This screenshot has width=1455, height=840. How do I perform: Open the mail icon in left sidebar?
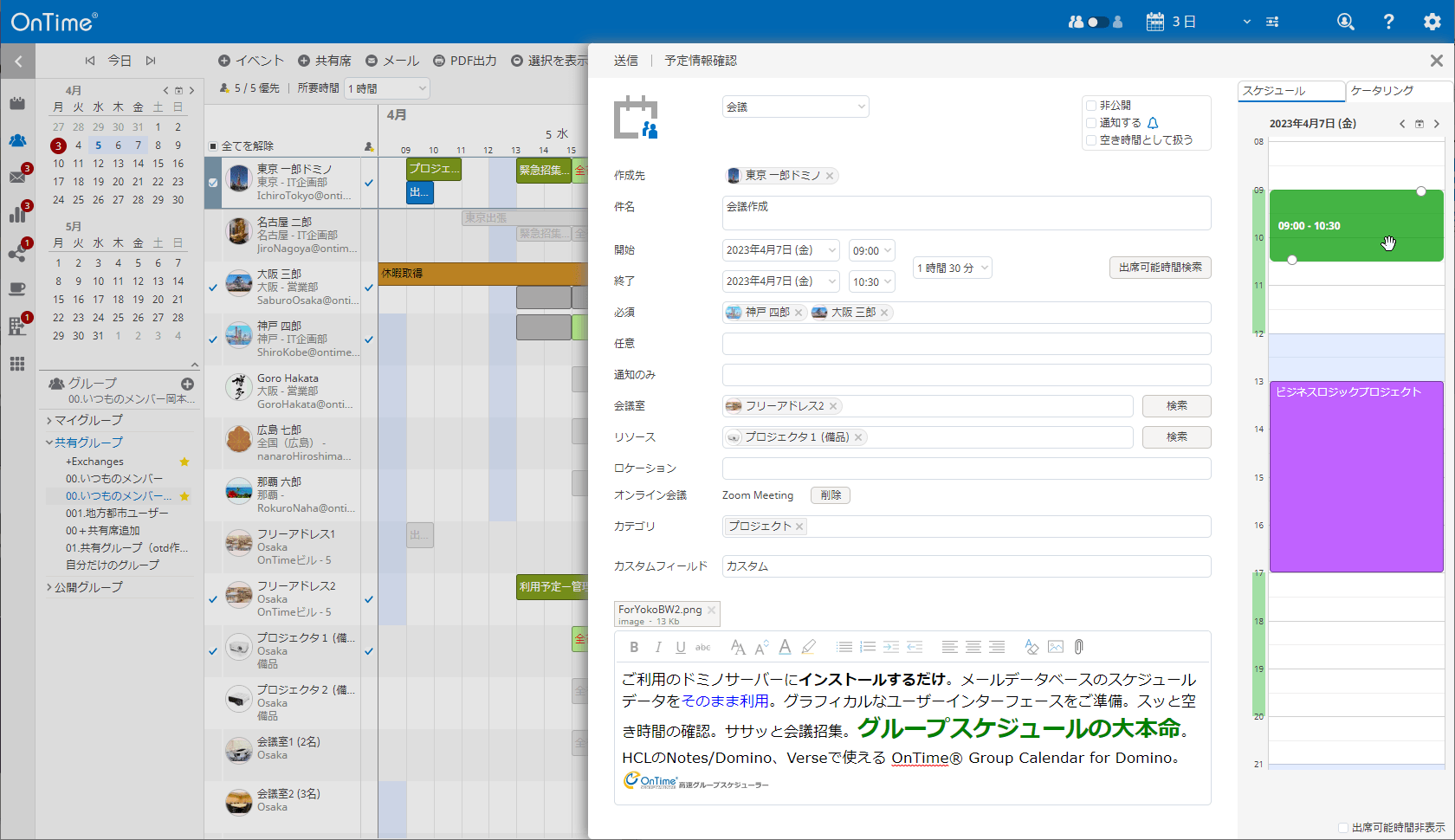point(17,177)
